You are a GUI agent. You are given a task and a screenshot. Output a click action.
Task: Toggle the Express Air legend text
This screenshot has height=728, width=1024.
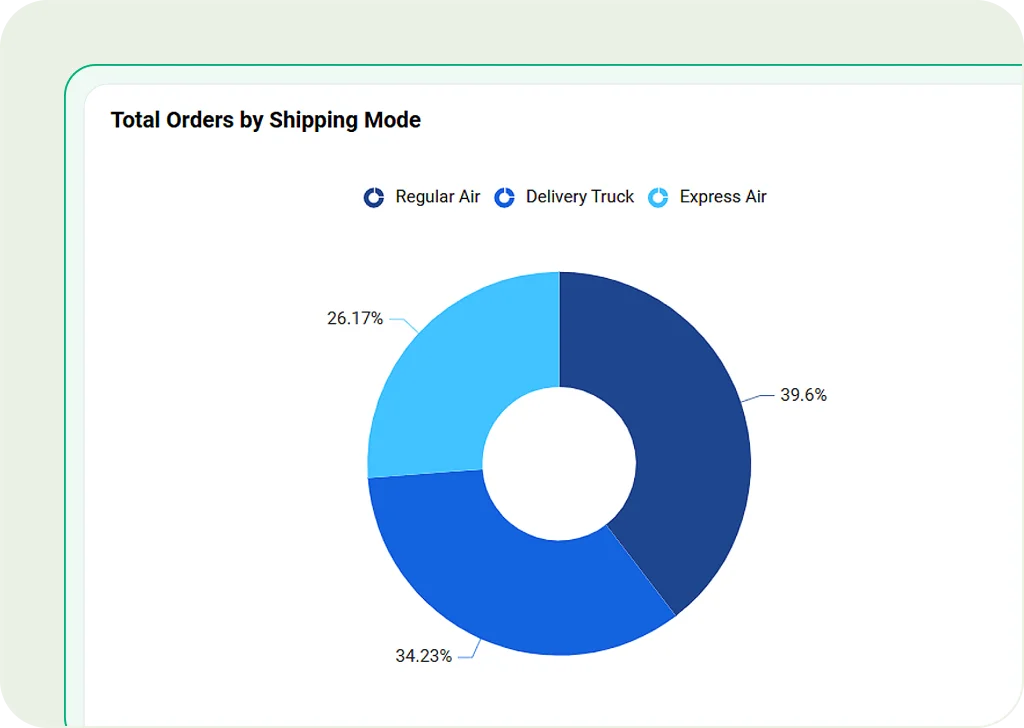pos(722,197)
